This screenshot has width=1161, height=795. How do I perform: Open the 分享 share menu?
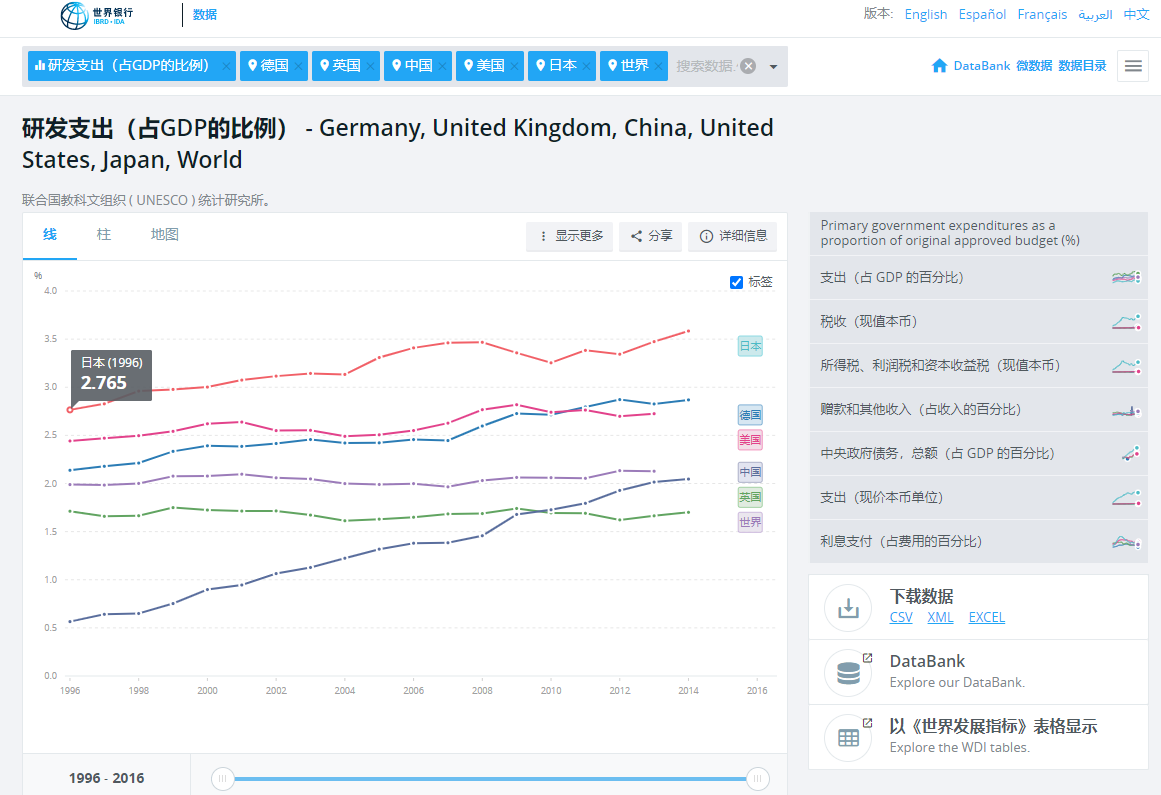(651, 236)
